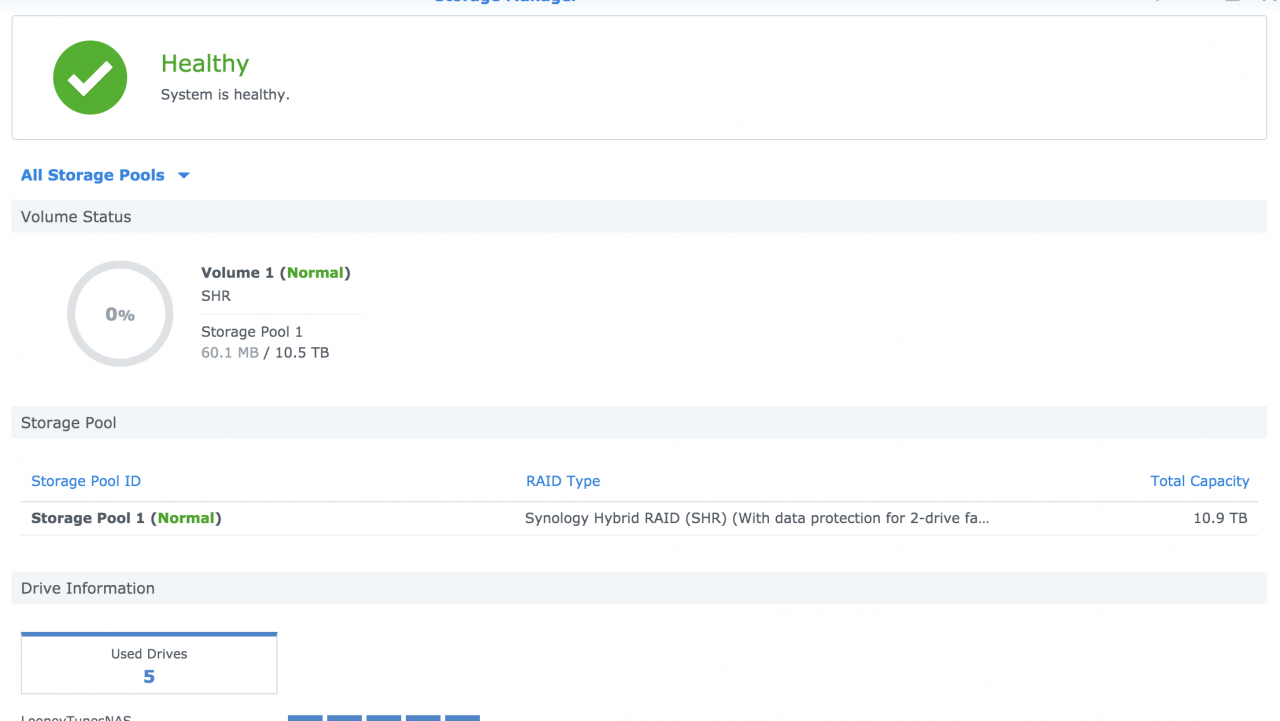Select the second drive slot icon
Image resolution: width=1280 pixels, height=721 pixels.
point(344,718)
